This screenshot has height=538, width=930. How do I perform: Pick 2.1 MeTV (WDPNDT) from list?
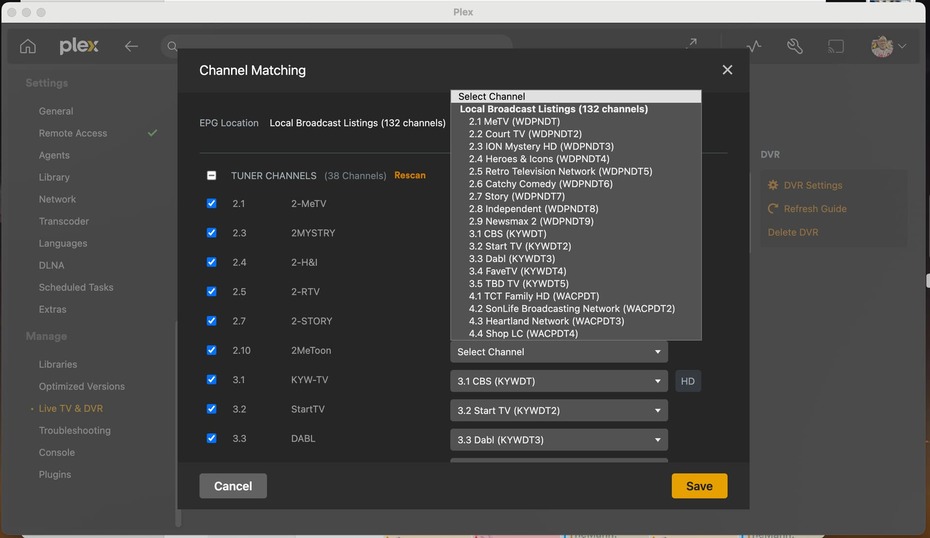tap(575, 121)
